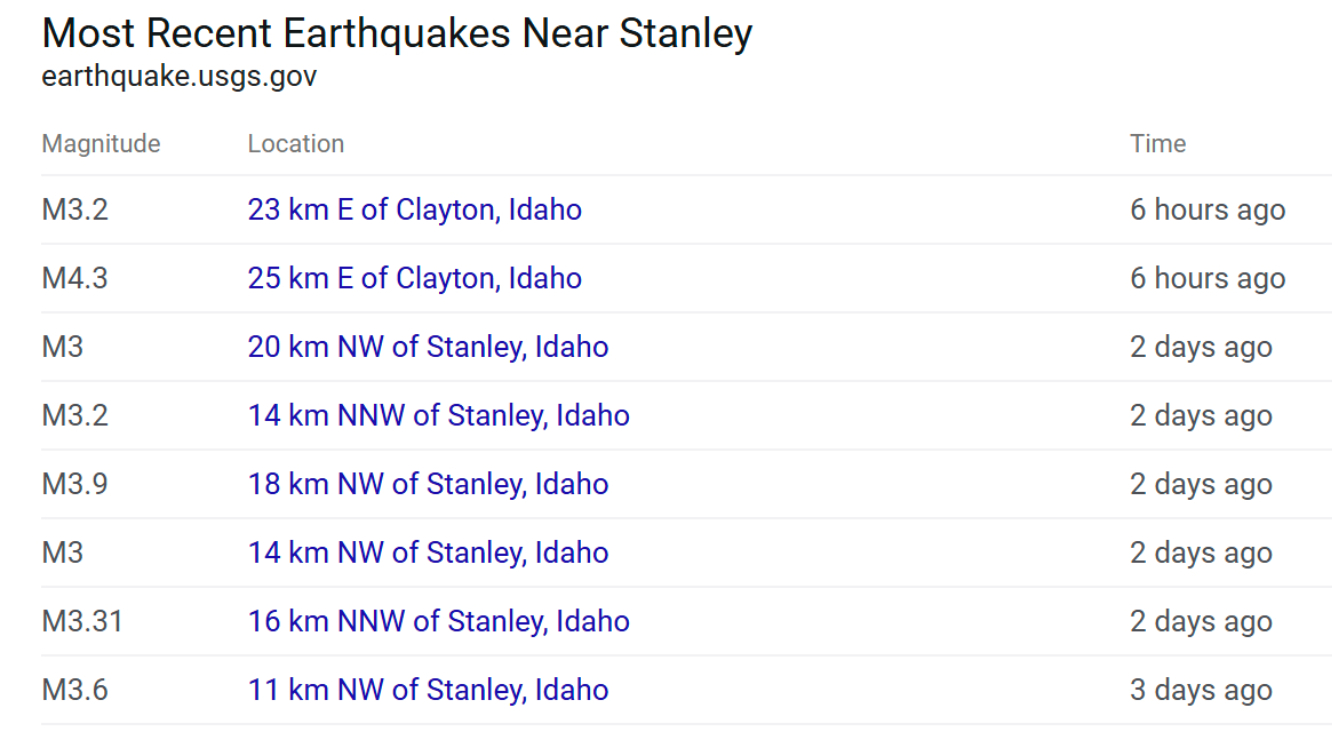Click the Most Recent Earthquakes Near Stanley title

pos(397,34)
